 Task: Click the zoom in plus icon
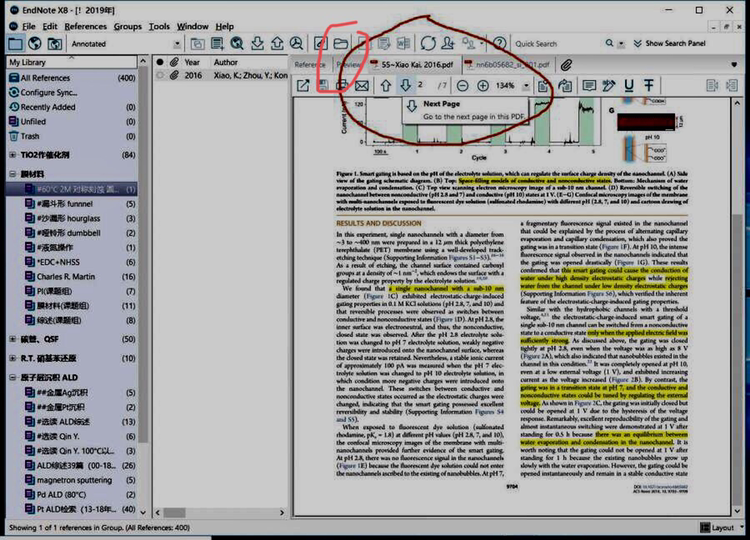483,86
